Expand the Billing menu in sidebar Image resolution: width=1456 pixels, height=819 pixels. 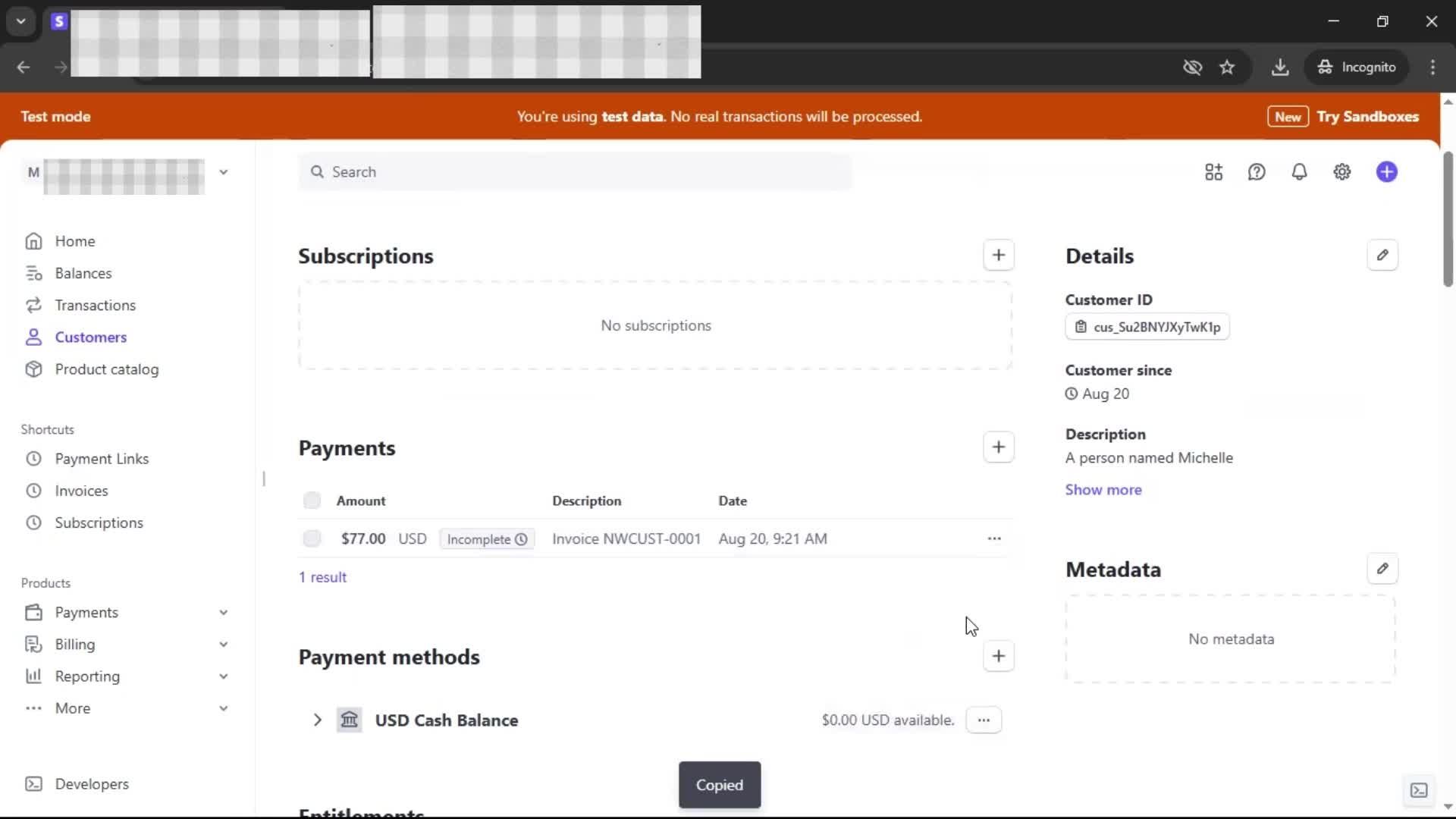pyautogui.click(x=223, y=645)
